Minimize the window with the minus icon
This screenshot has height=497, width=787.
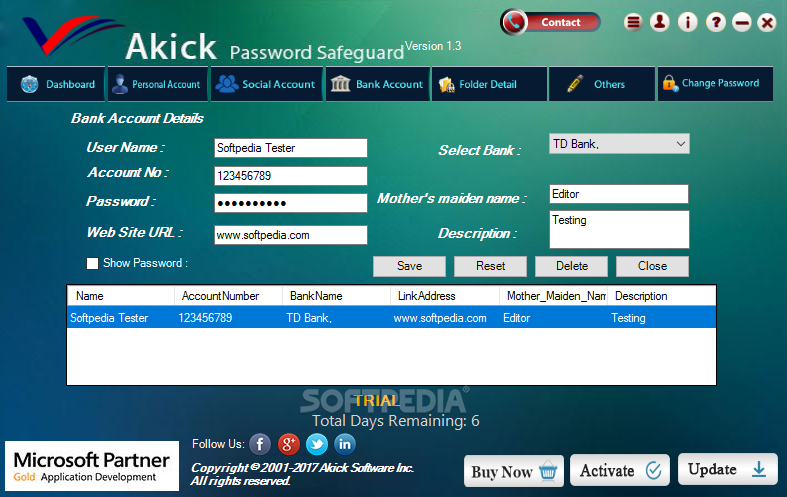tap(741, 22)
